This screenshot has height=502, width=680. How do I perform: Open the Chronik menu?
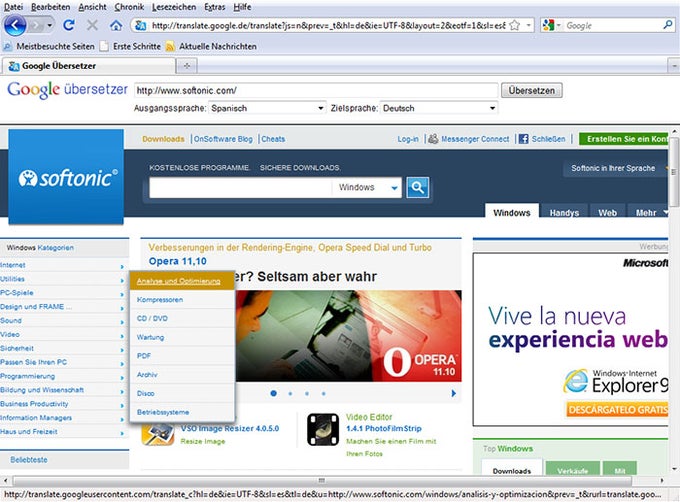click(x=129, y=7)
